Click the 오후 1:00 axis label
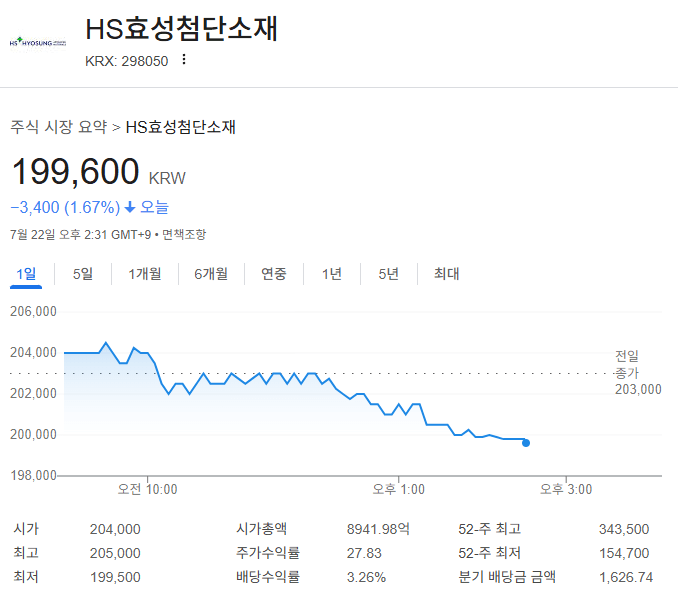Image resolution: width=678 pixels, height=605 pixels. tap(399, 490)
